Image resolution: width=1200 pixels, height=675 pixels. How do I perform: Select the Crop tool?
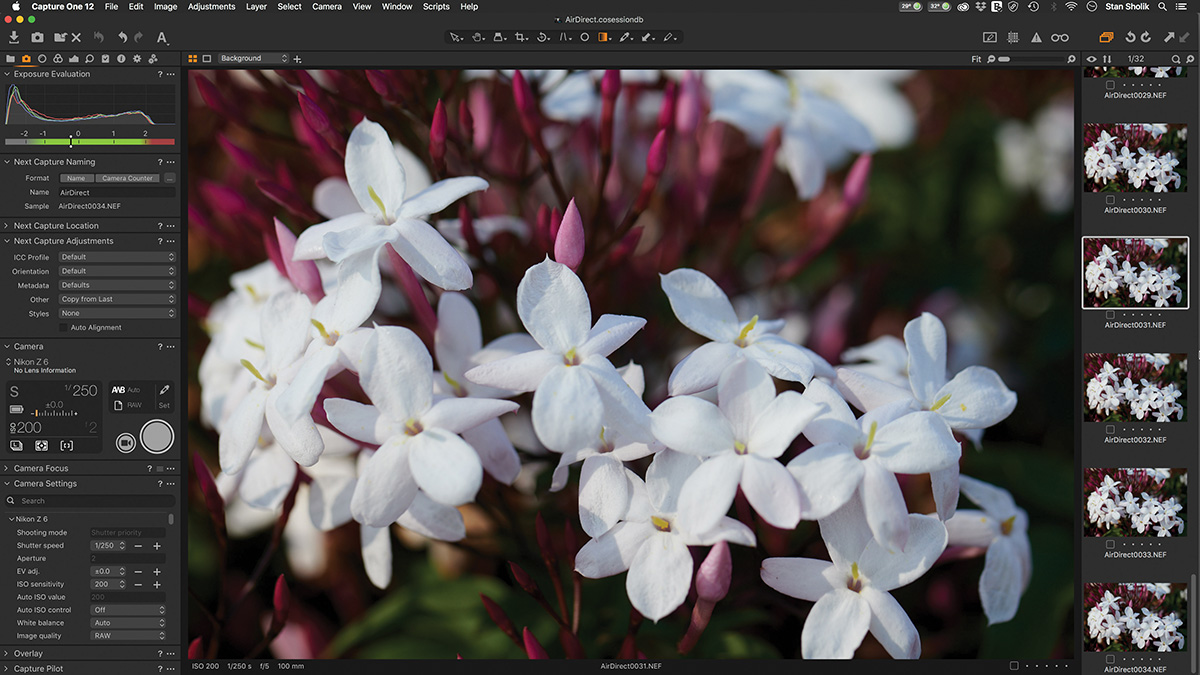[x=521, y=37]
